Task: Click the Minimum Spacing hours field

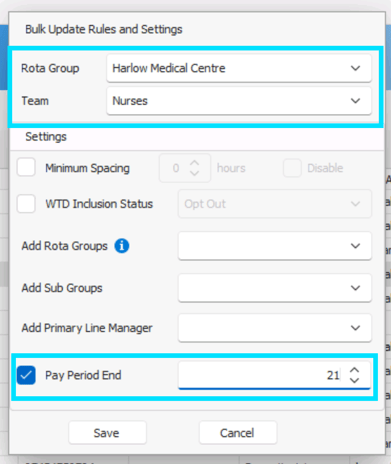Action: (x=185, y=168)
